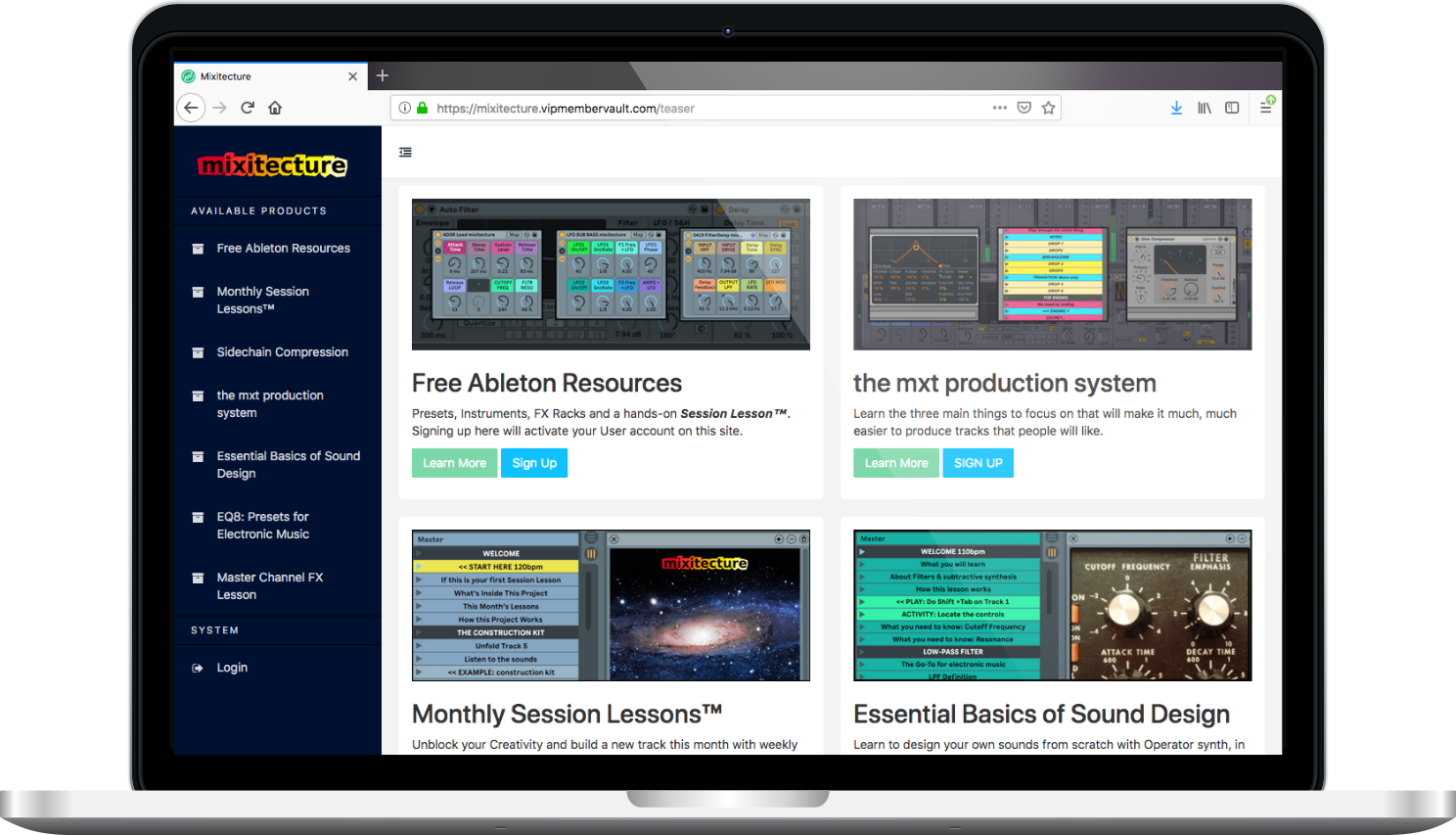Save the page to Pocket icon
Viewport: 1456px width, 835px height.
pyautogui.click(x=1024, y=108)
